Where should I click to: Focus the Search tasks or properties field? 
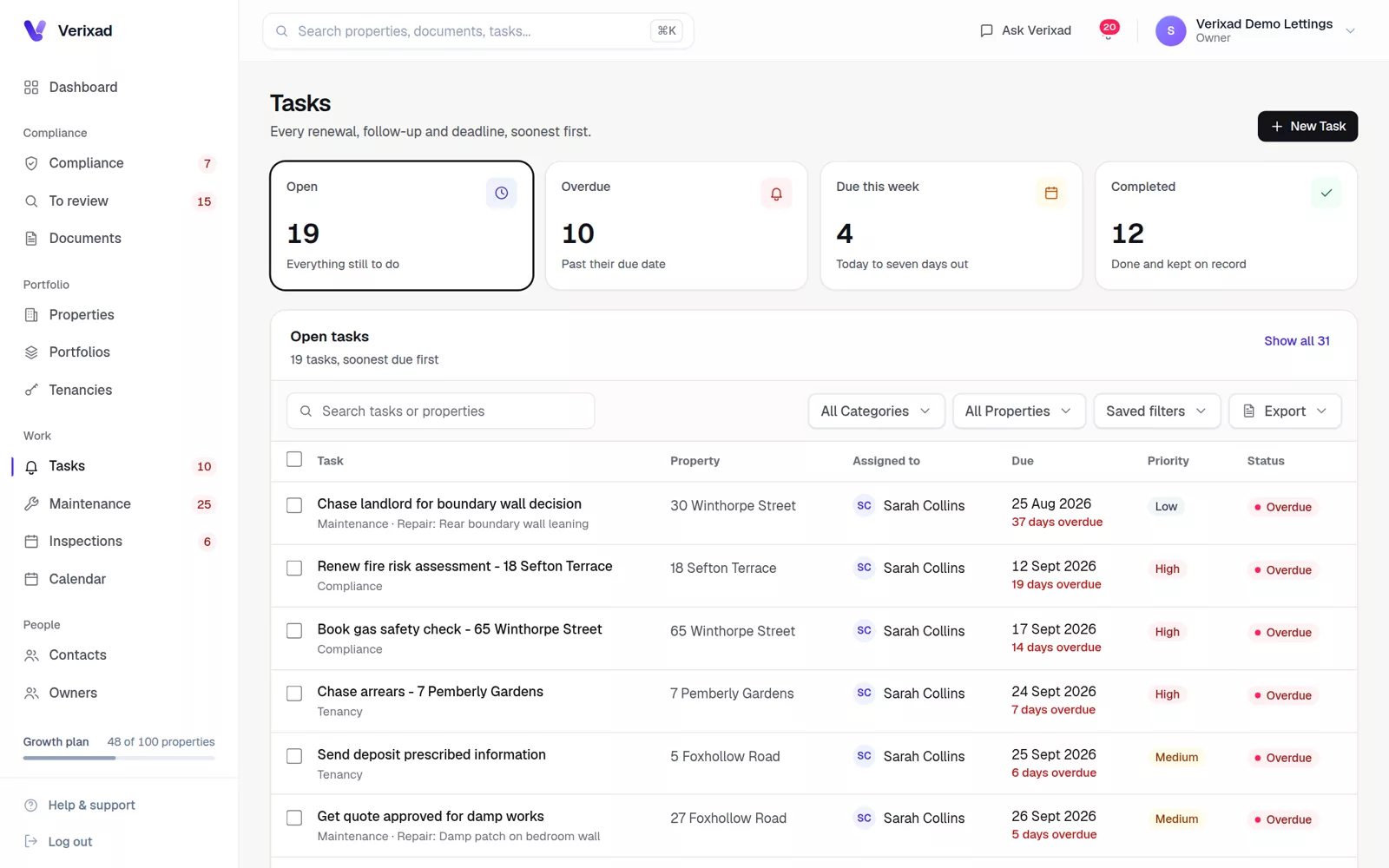tap(440, 411)
